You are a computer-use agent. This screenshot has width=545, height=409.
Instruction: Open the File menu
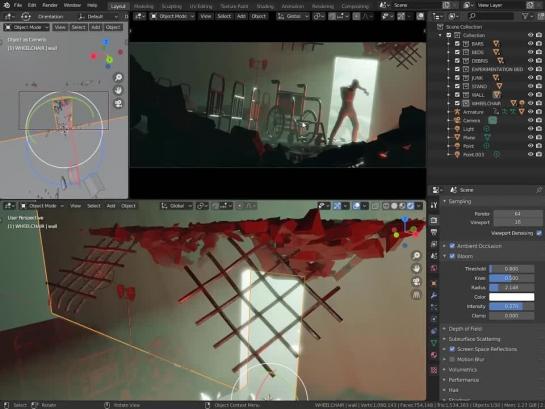click(17, 5)
